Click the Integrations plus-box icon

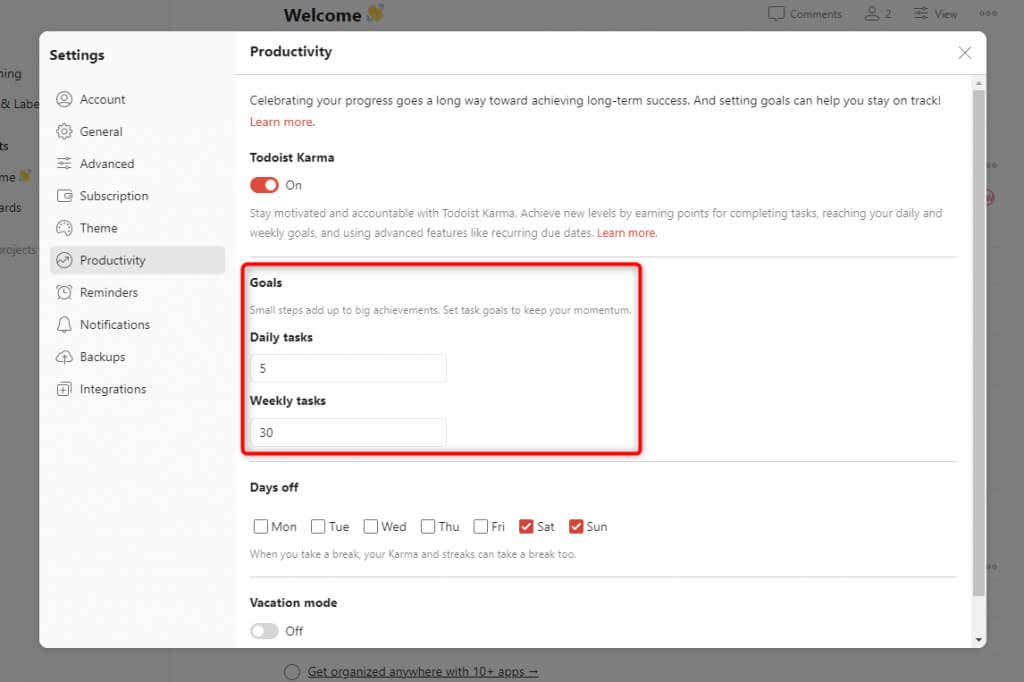click(64, 389)
